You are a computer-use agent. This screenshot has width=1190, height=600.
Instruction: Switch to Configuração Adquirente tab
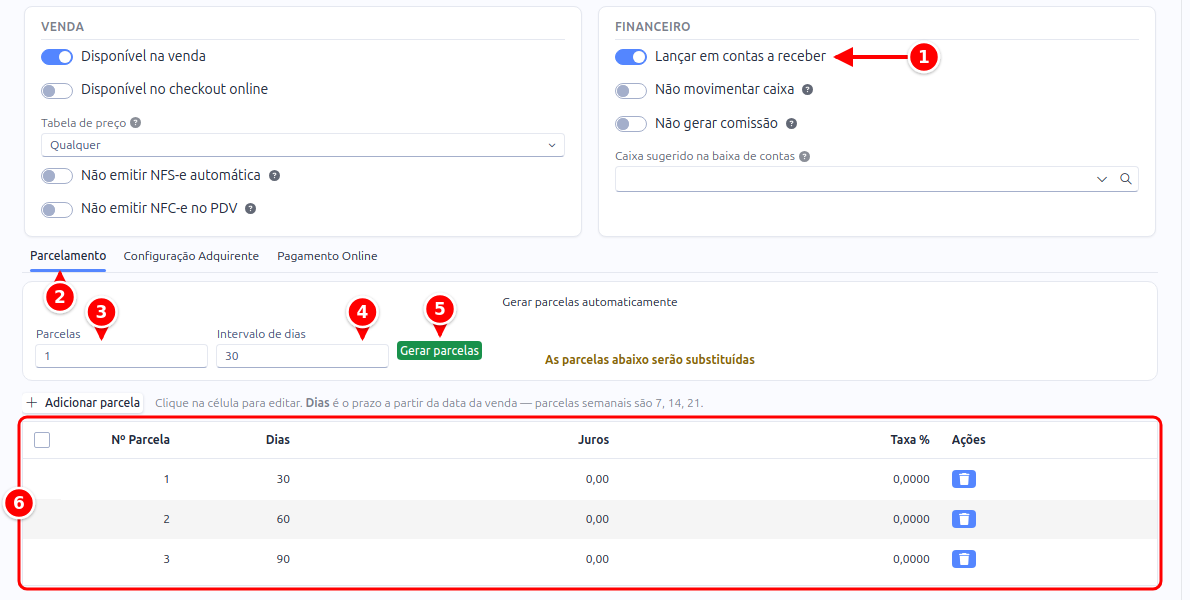(191, 256)
